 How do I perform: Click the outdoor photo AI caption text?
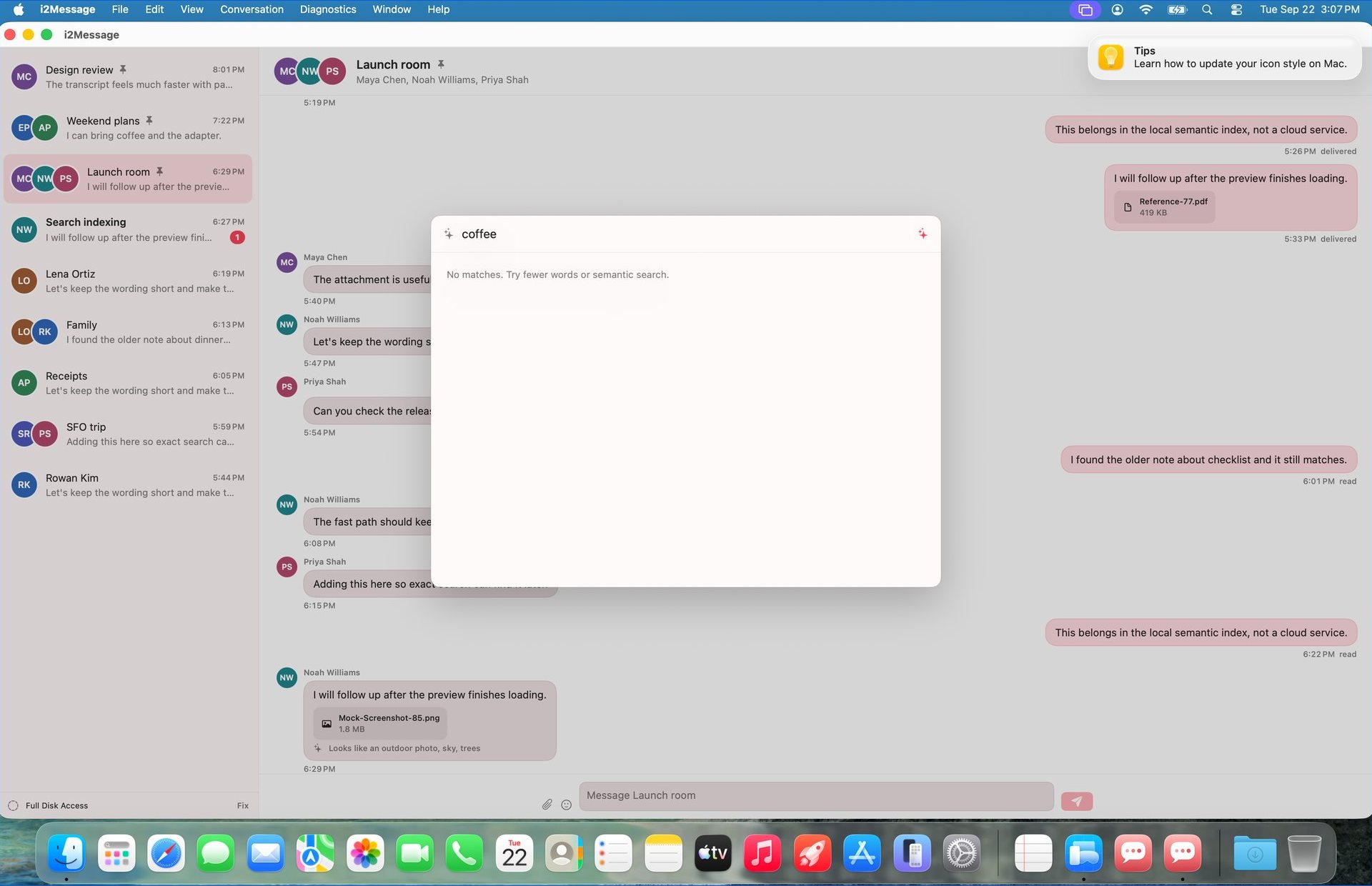(404, 748)
